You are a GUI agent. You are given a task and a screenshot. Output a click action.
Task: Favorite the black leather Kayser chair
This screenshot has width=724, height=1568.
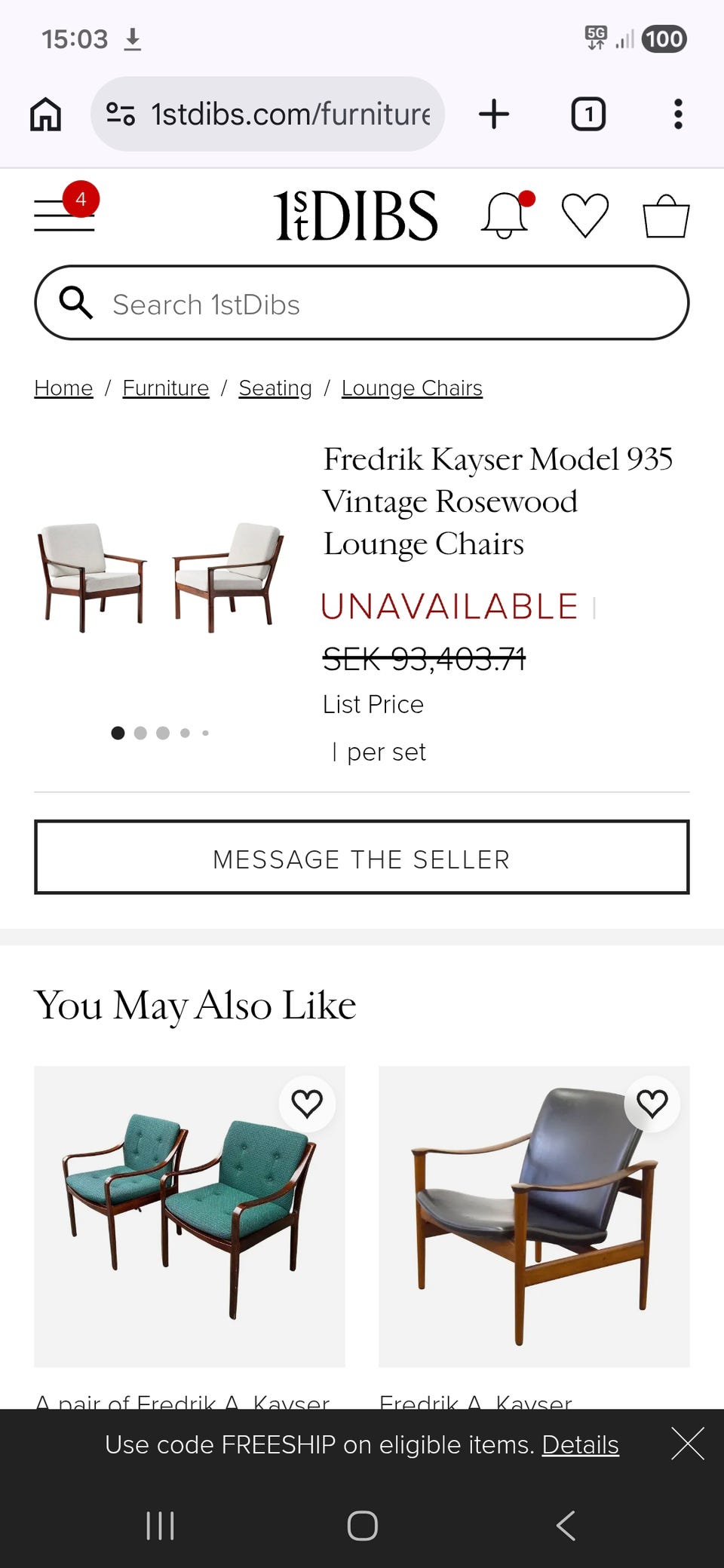pyautogui.click(x=652, y=1104)
